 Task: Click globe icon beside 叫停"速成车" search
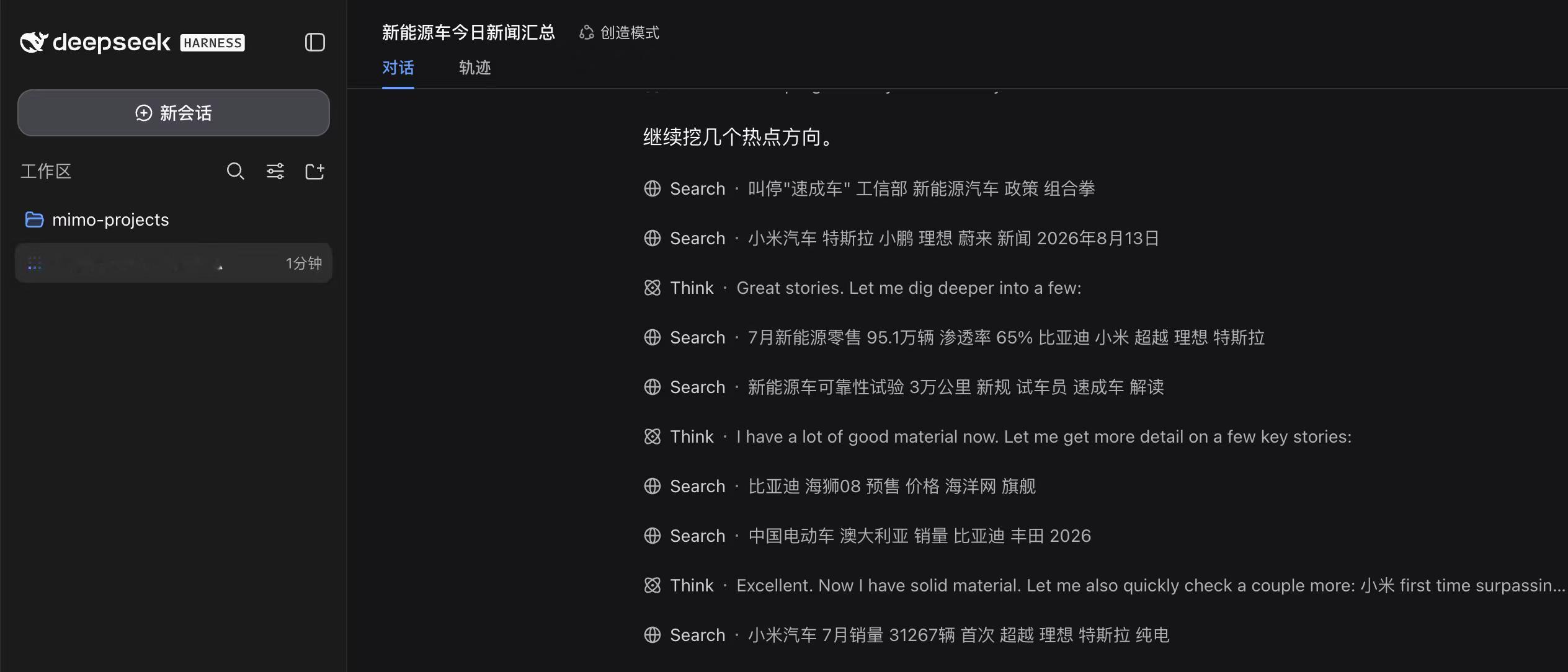[653, 188]
